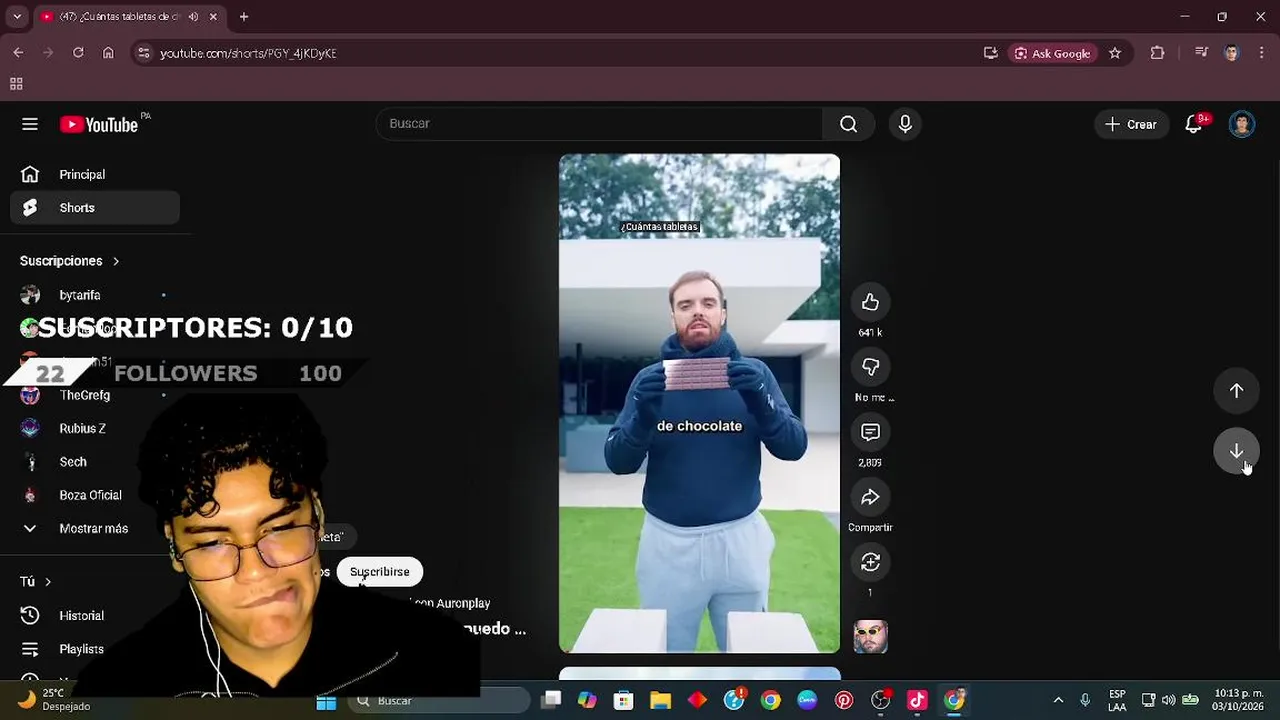Focus the URL address bar
1280x720 pixels.
pos(560,53)
